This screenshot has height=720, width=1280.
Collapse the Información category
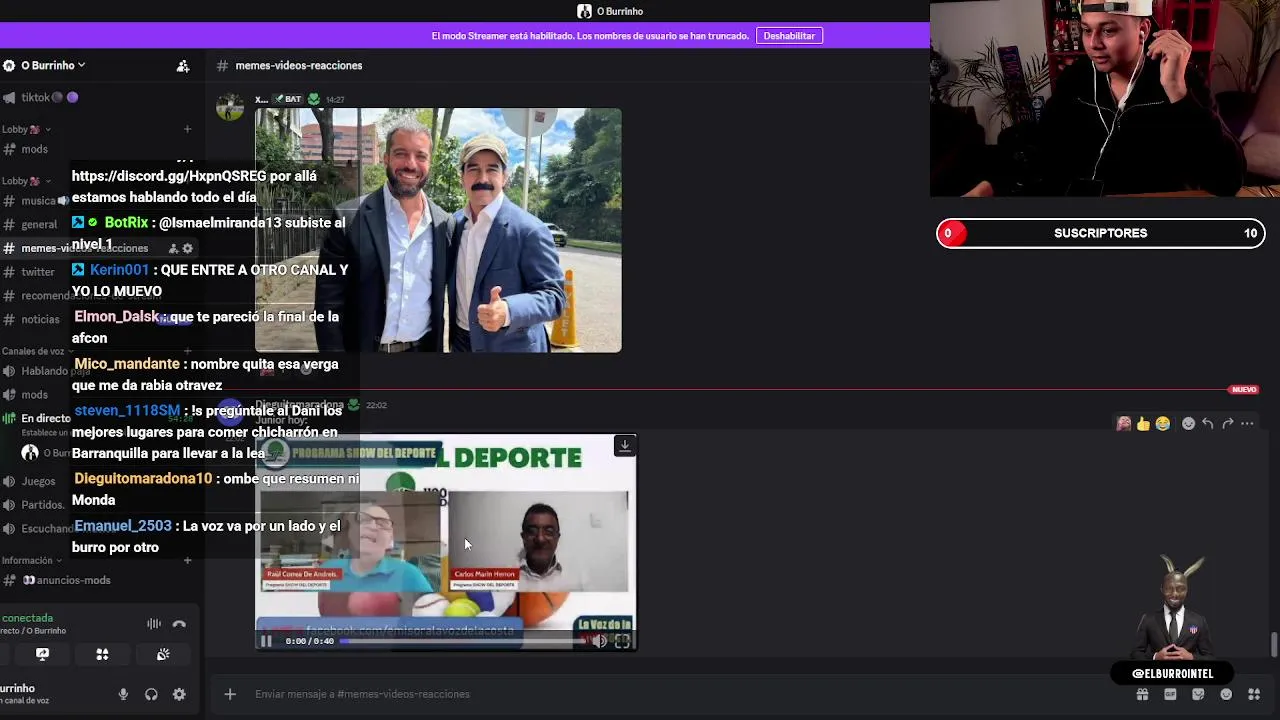pyautogui.click(x=31, y=560)
